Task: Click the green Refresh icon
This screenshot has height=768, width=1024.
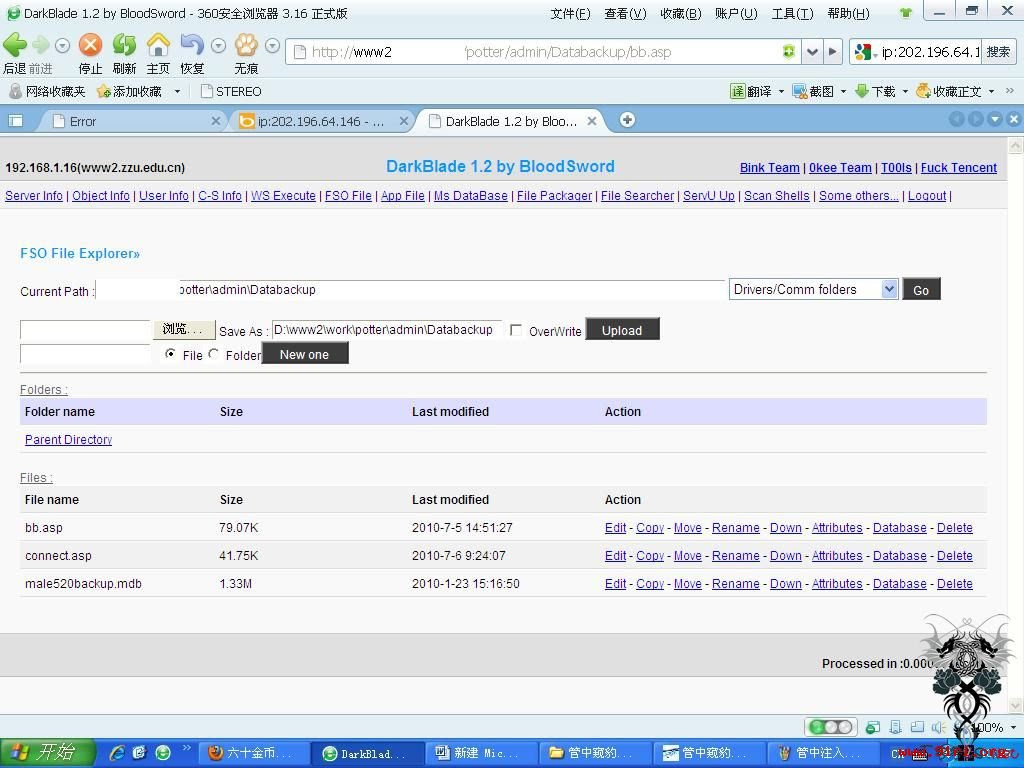Action: click(x=124, y=44)
